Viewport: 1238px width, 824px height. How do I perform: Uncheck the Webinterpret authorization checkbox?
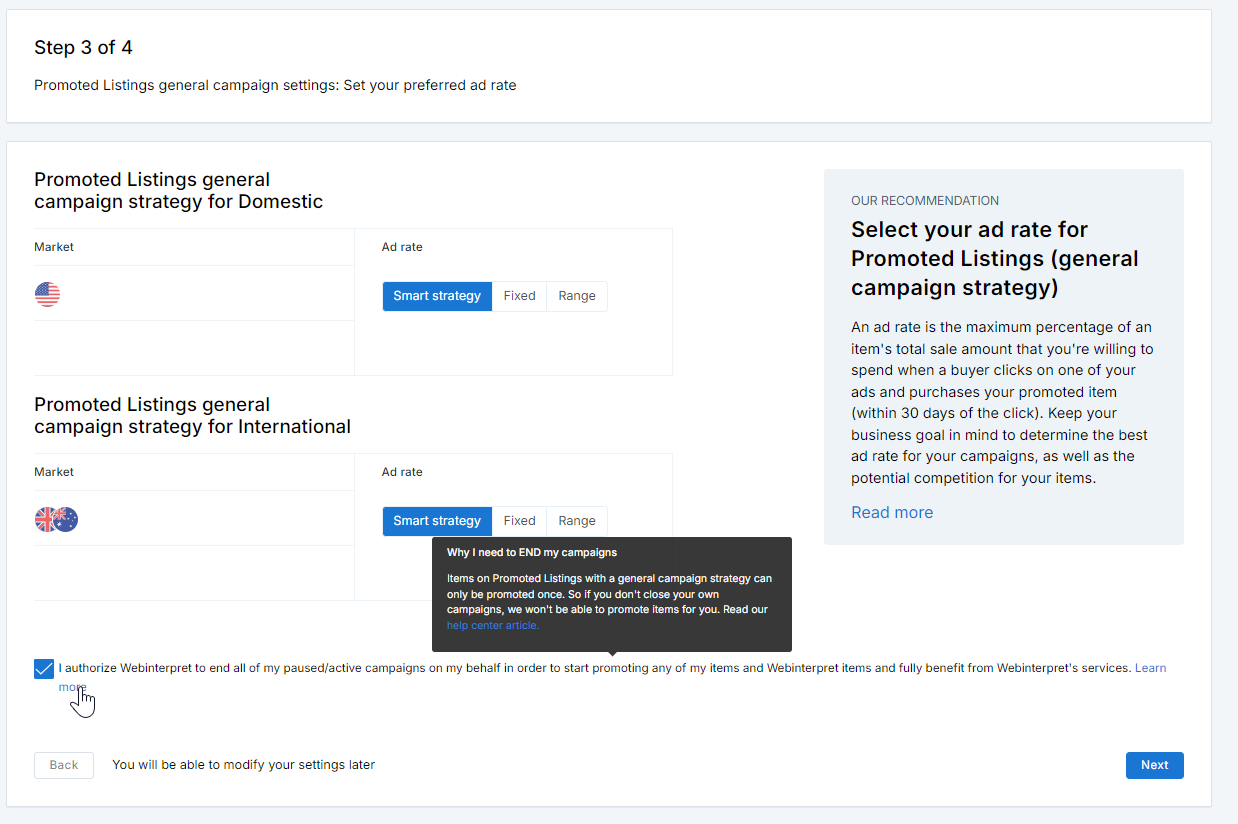[44, 669]
